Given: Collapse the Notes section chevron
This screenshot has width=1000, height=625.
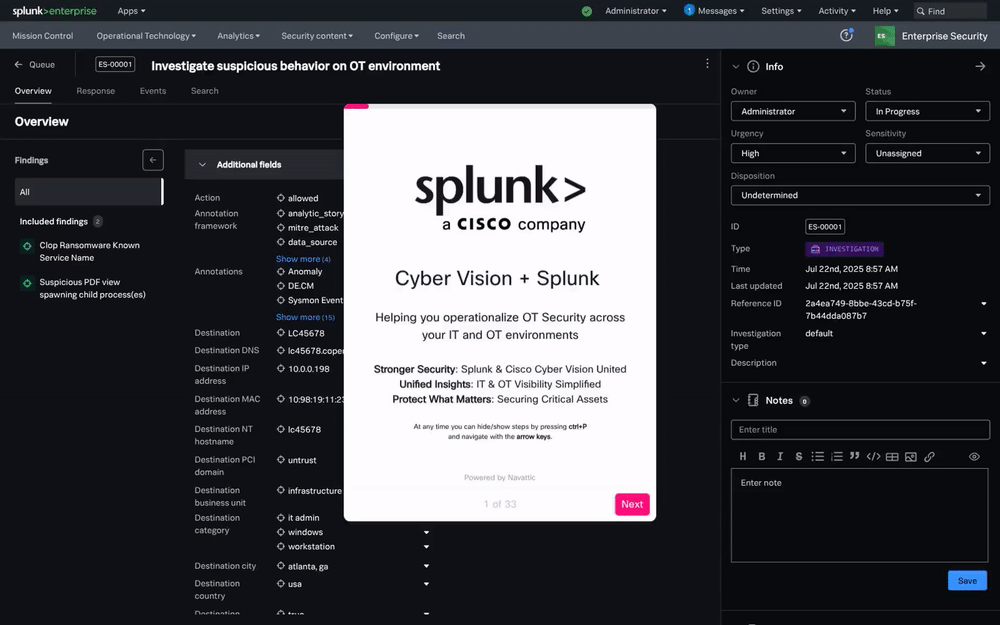Looking at the screenshot, I should 735,401.
